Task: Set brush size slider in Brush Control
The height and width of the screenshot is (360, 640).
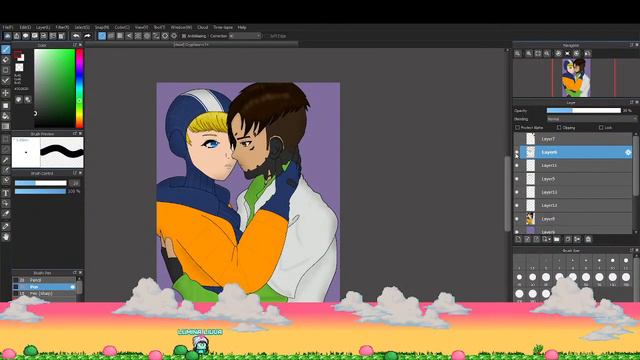Action: [x=40, y=183]
